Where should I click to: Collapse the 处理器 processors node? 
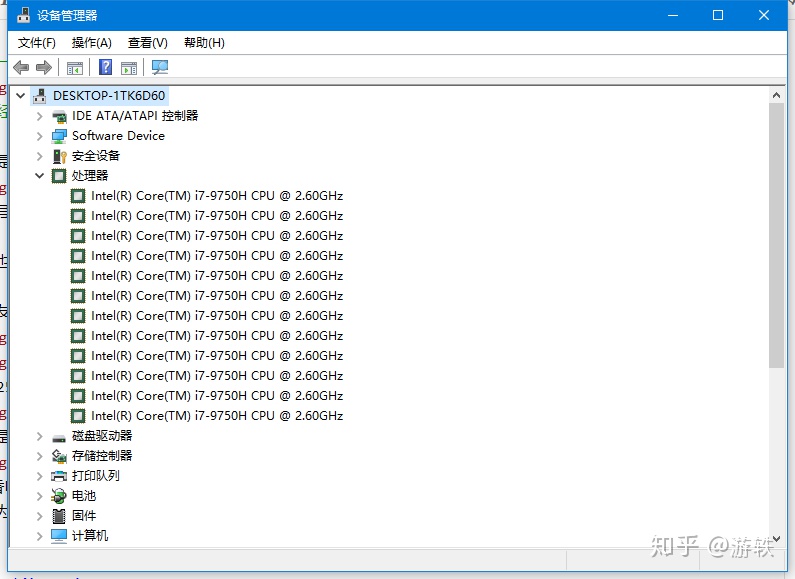click(x=40, y=176)
